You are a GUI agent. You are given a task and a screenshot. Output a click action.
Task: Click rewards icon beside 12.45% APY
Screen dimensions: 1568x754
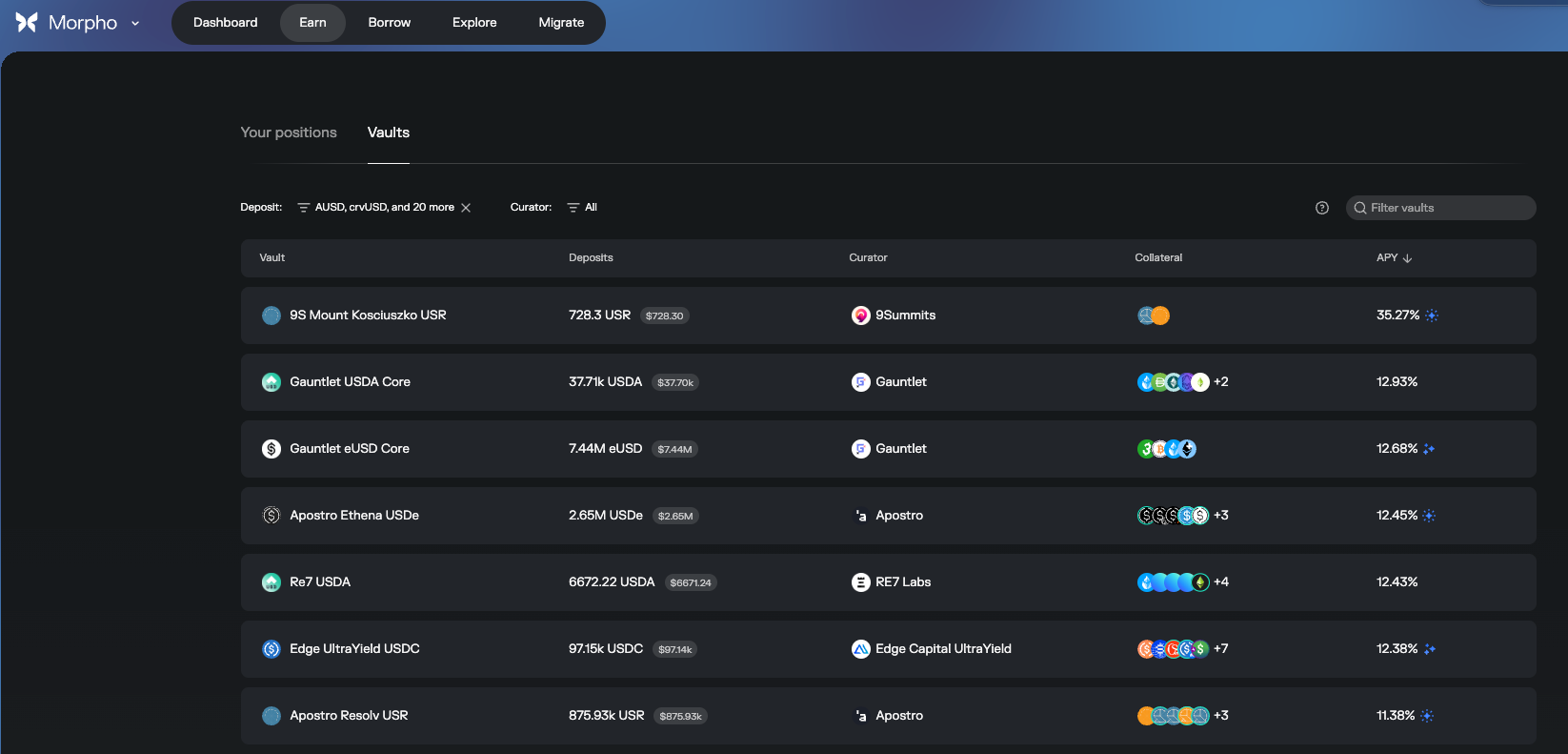point(1429,516)
